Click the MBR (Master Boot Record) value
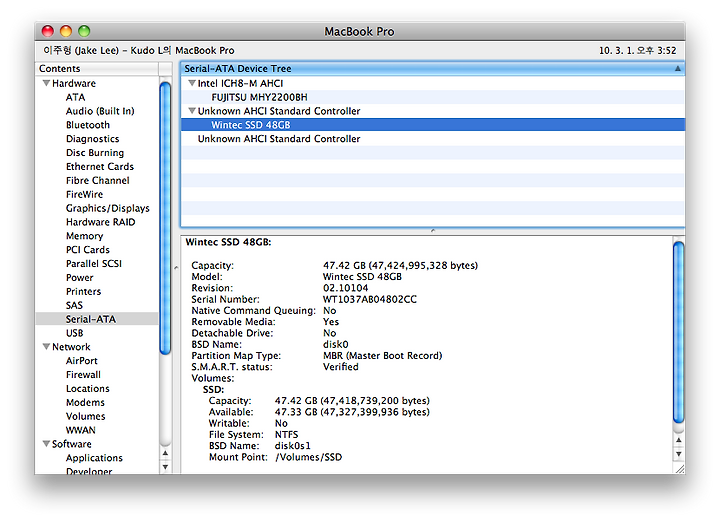Screen dimensions: 720x522 tap(382, 356)
